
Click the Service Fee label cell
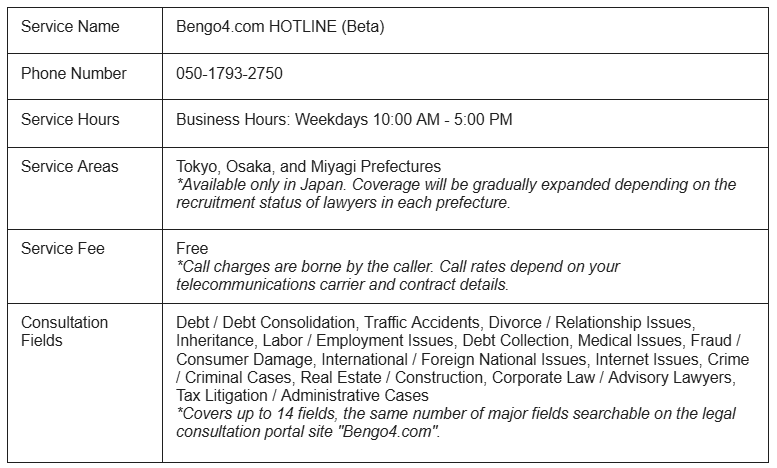[x=62, y=248]
